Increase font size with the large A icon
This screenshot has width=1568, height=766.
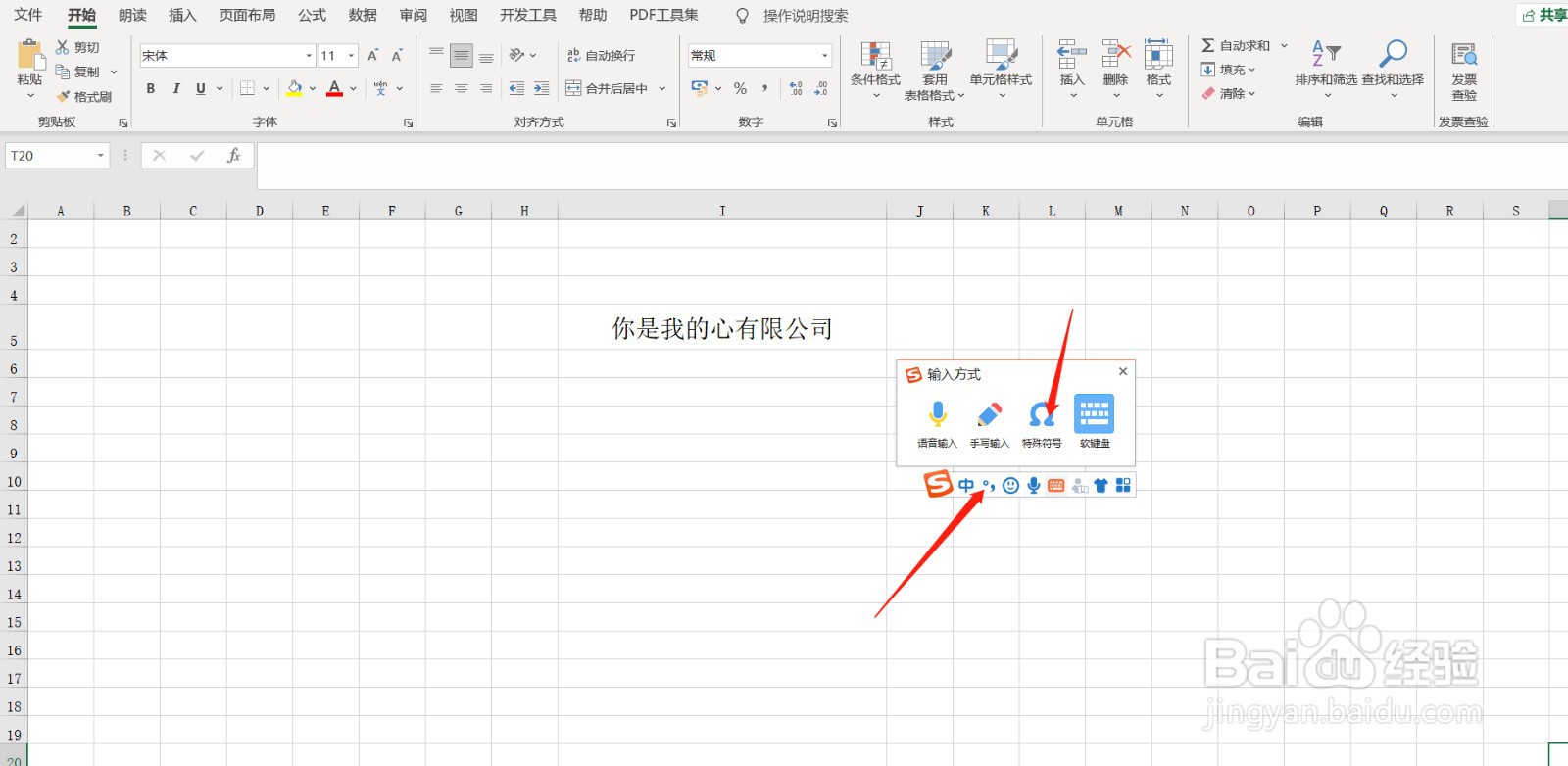[372, 56]
